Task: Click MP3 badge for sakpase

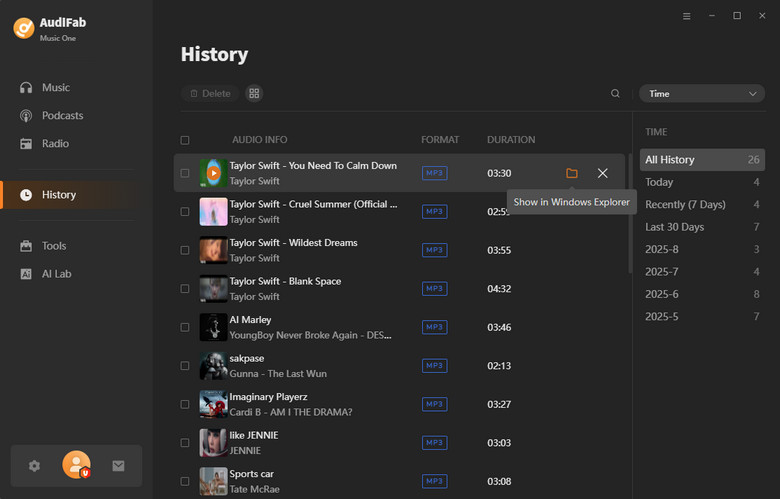Action: click(434, 366)
